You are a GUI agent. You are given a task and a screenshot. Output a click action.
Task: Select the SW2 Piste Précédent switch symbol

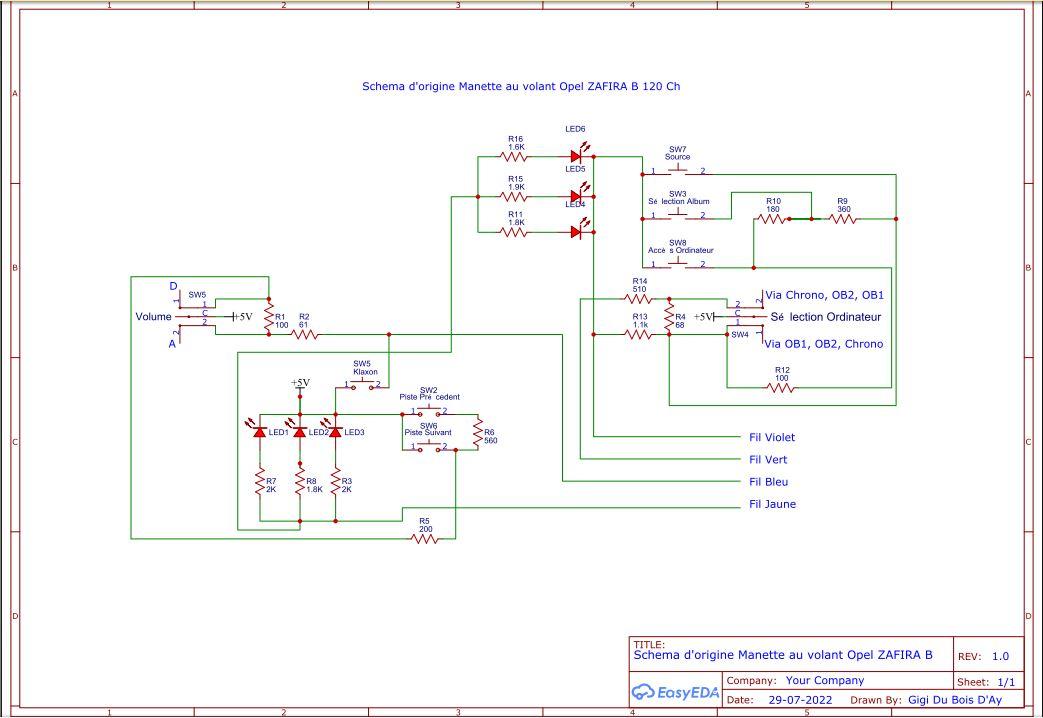[429, 411]
